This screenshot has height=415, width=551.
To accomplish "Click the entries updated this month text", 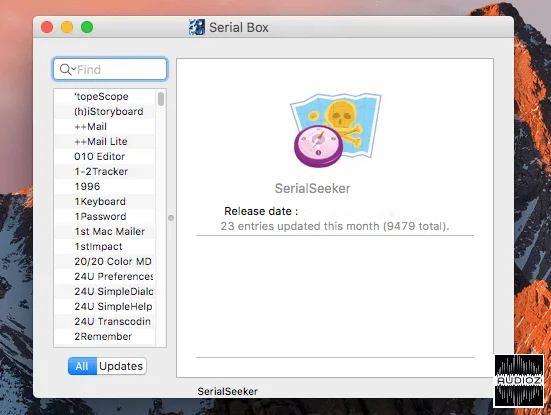I will point(335,226).
